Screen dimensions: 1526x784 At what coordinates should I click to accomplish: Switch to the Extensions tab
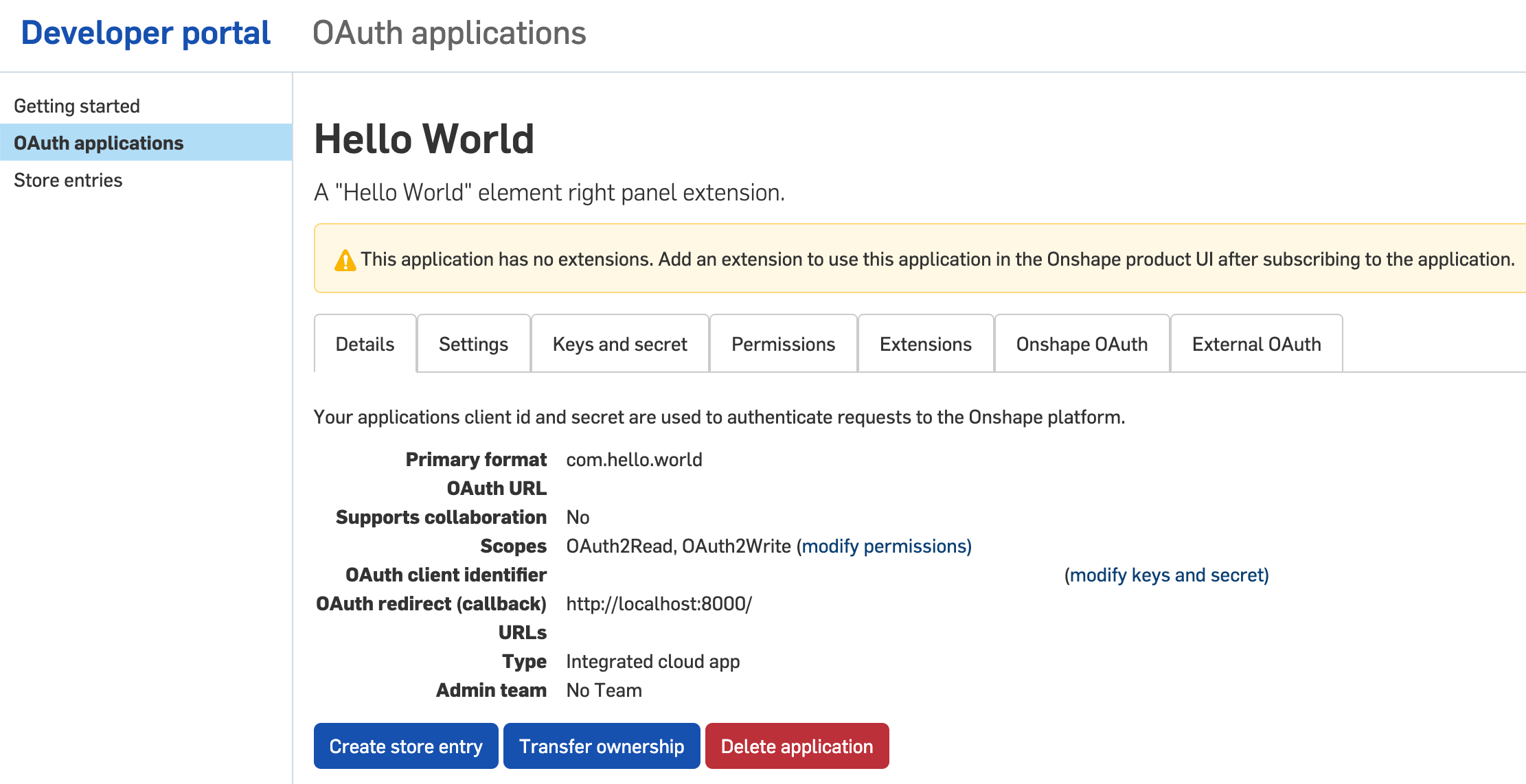tap(925, 344)
